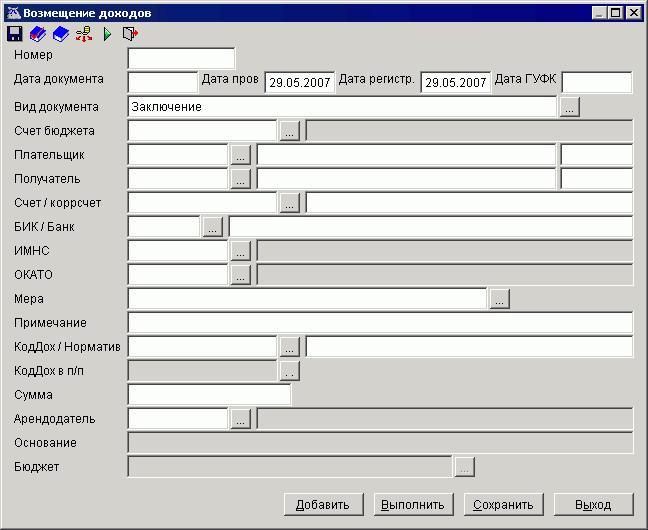
Task: Focus the Сумма input field
Action: coord(209,395)
